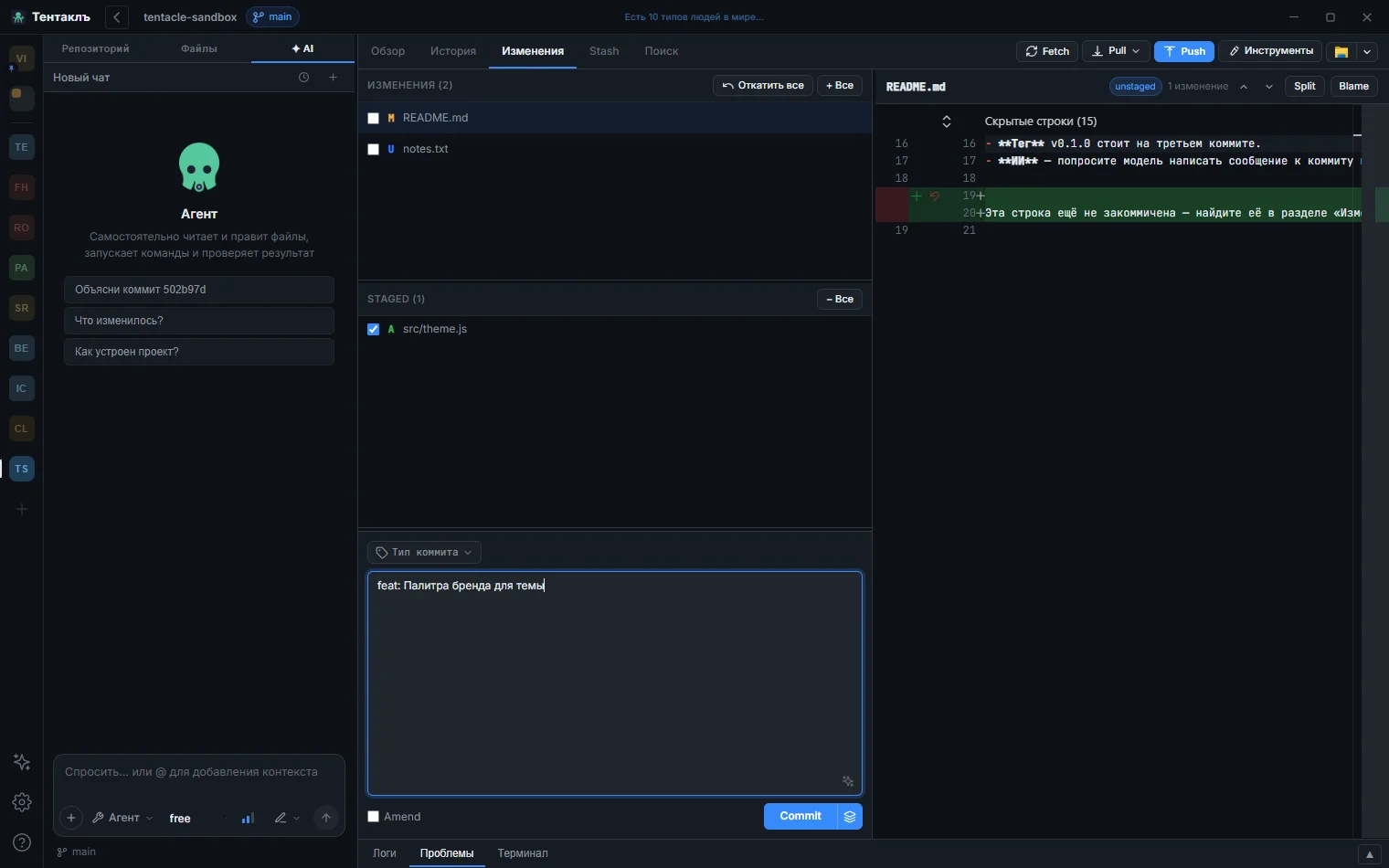Image resolution: width=1389 pixels, height=868 pixels.
Task: Click suggestion Объясни коммит 502b97d
Action: [x=199, y=290]
